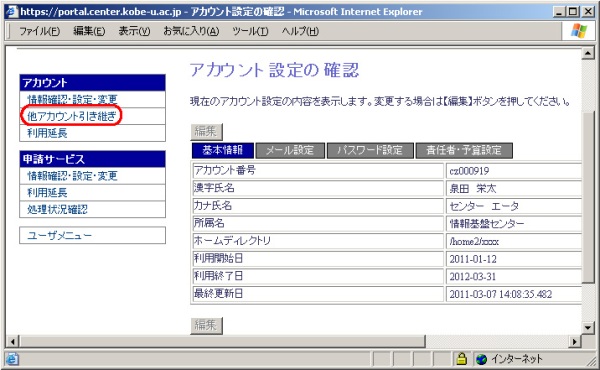Click the vertical scrollbar up arrow
The image size is (600, 370).
pyautogui.click(x=587, y=53)
